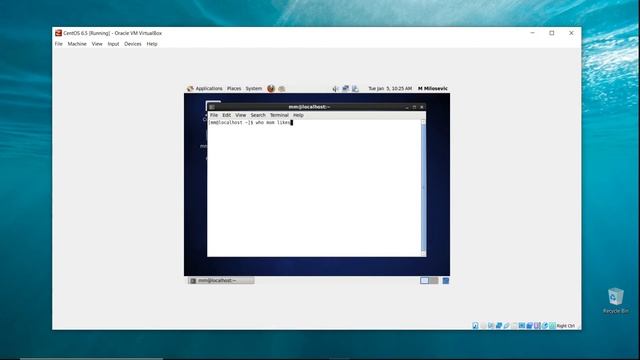Click the VirtualBox keyboard capture status icon
The width and height of the screenshot is (640, 360).
click(x=552, y=326)
